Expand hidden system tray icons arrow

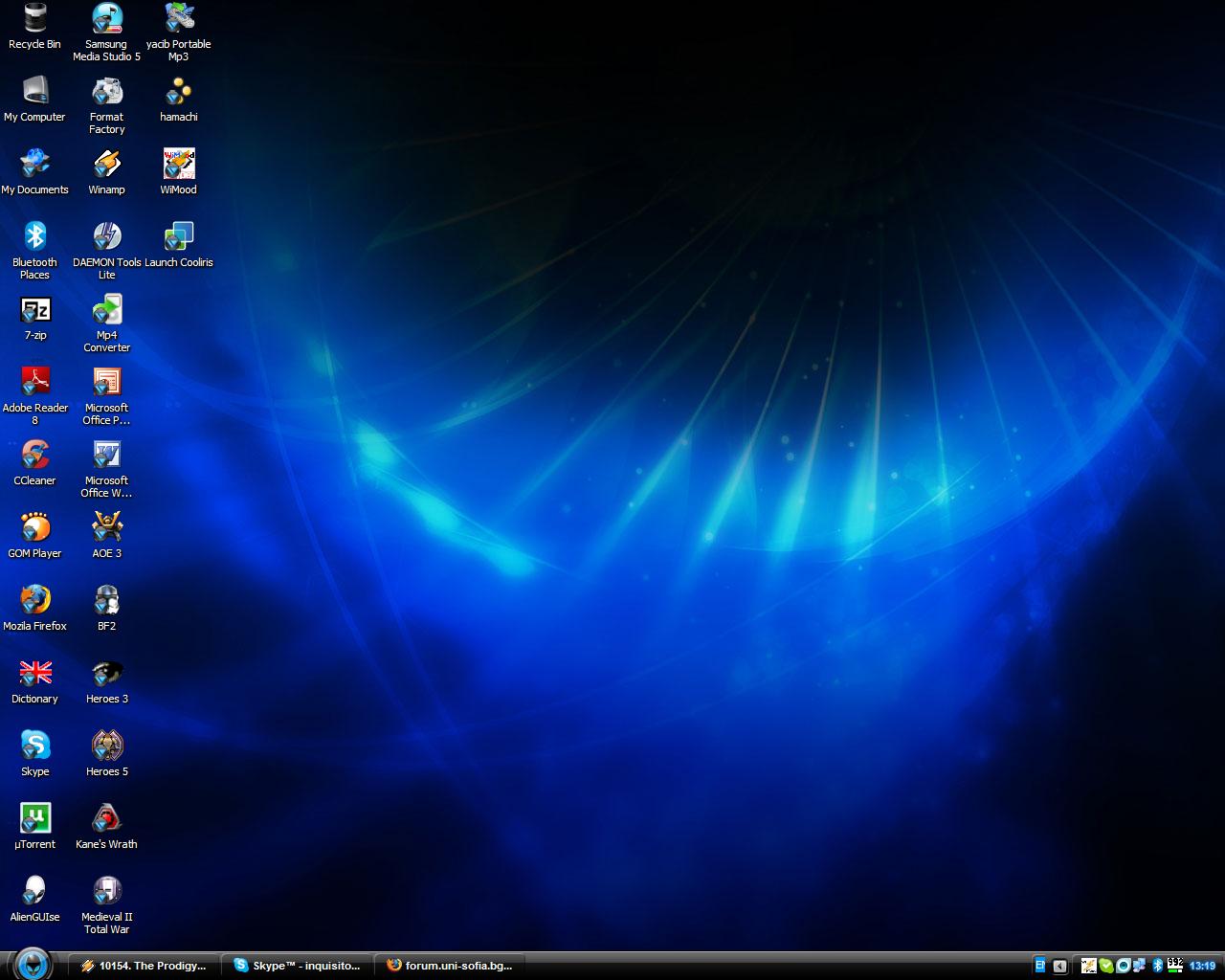(1059, 966)
